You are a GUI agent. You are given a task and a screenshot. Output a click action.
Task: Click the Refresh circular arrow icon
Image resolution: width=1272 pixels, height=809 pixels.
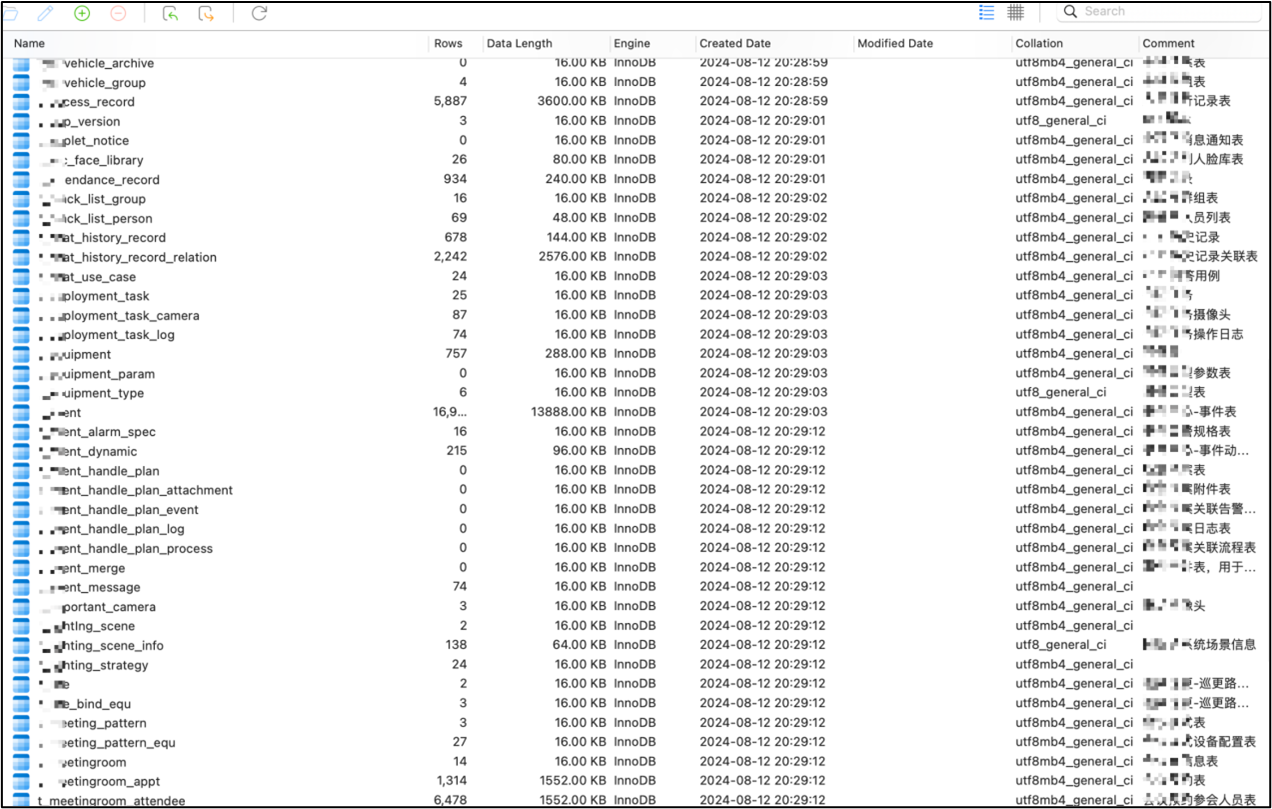click(x=259, y=13)
